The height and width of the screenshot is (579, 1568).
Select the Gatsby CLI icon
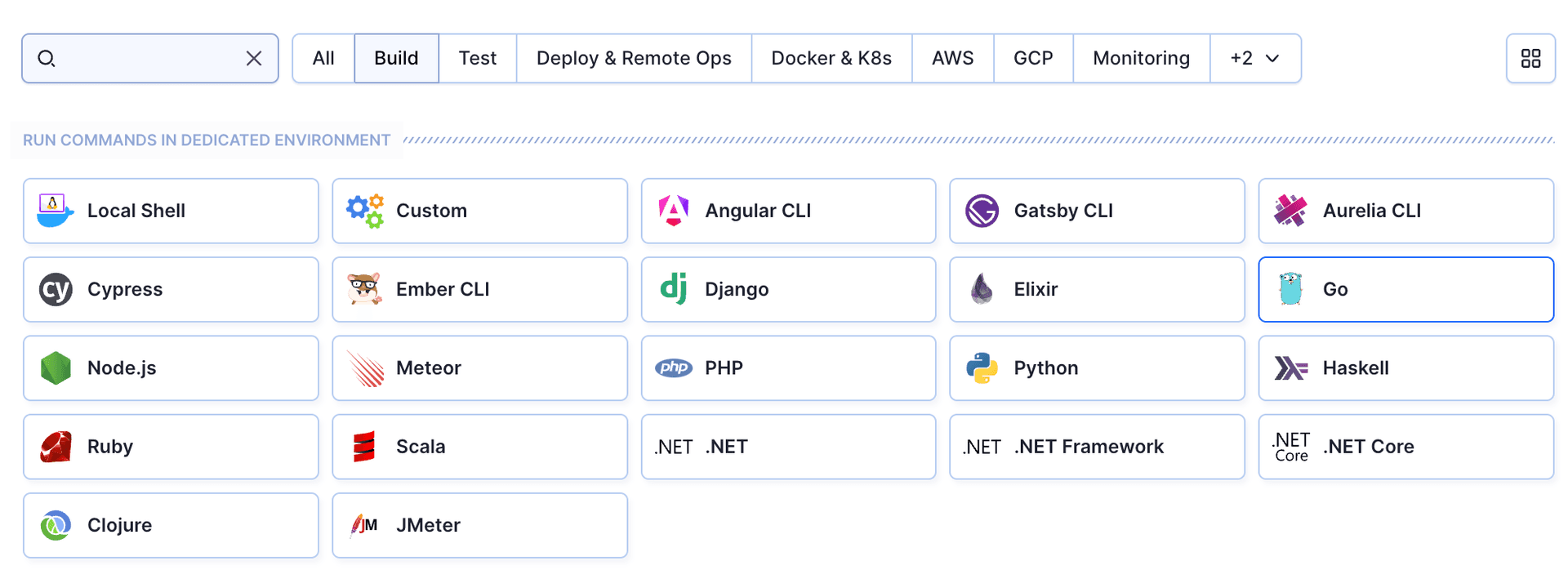(982, 211)
